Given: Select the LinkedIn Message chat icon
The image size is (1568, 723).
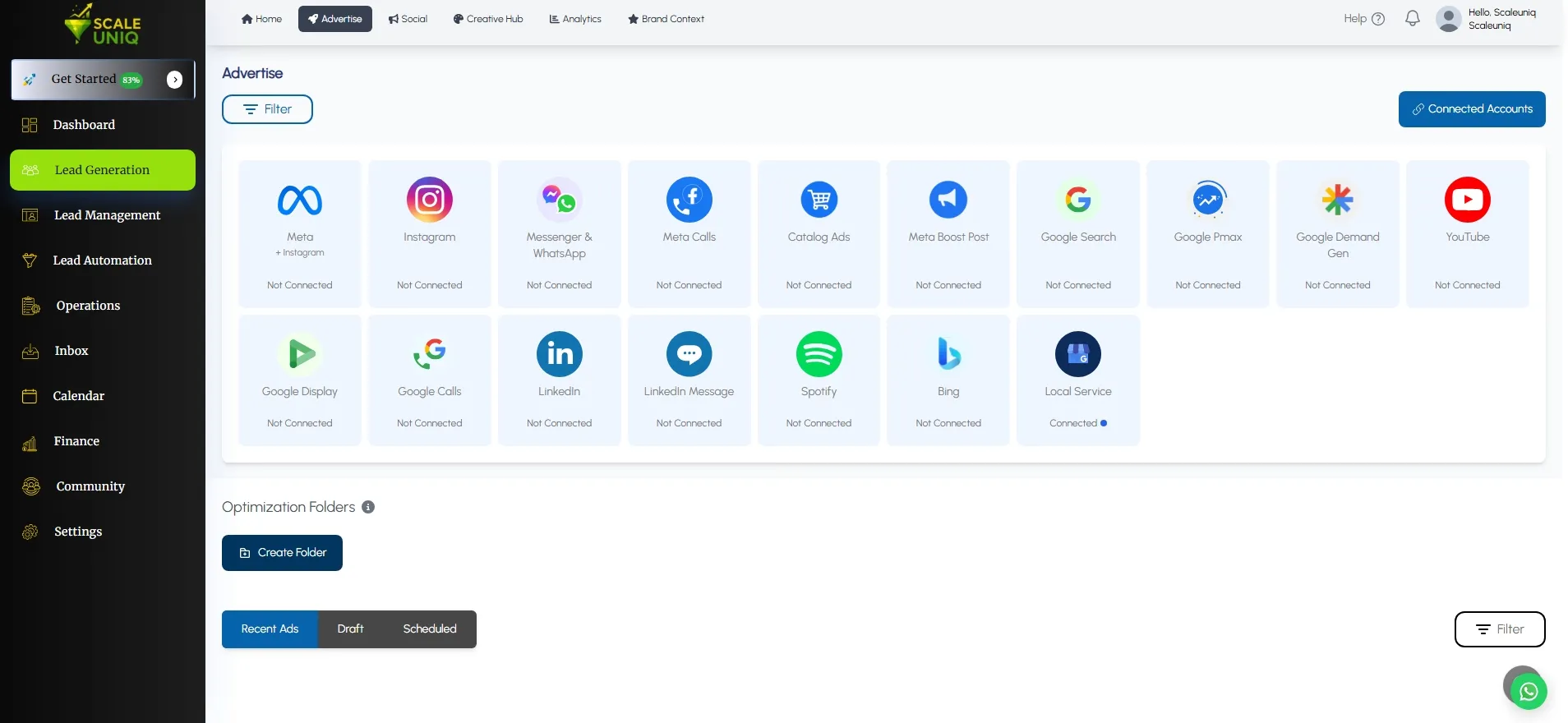Looking at the screenshot, I should click(x=689, y=354).
